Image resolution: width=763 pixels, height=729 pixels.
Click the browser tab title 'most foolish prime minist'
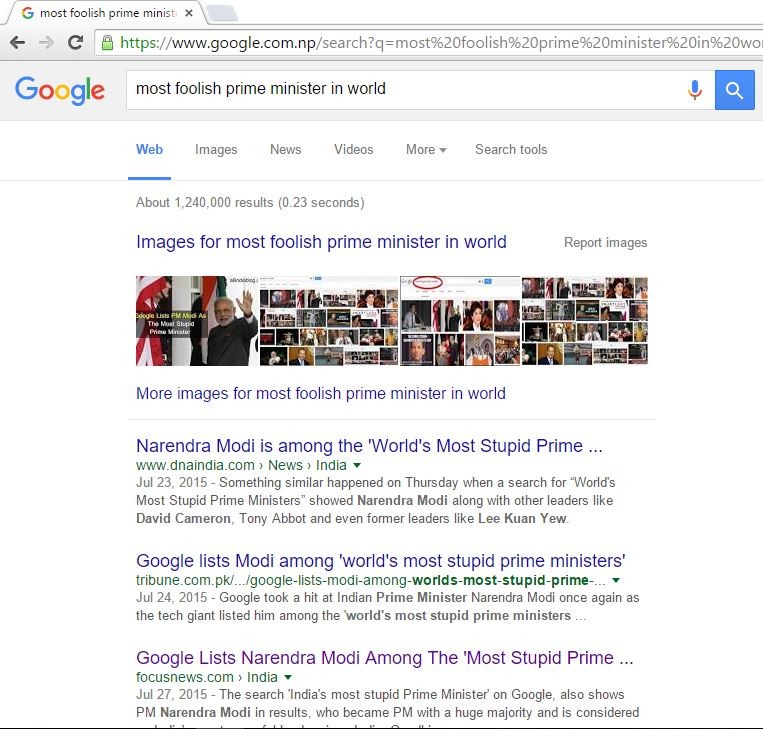[x=108, y=13]
